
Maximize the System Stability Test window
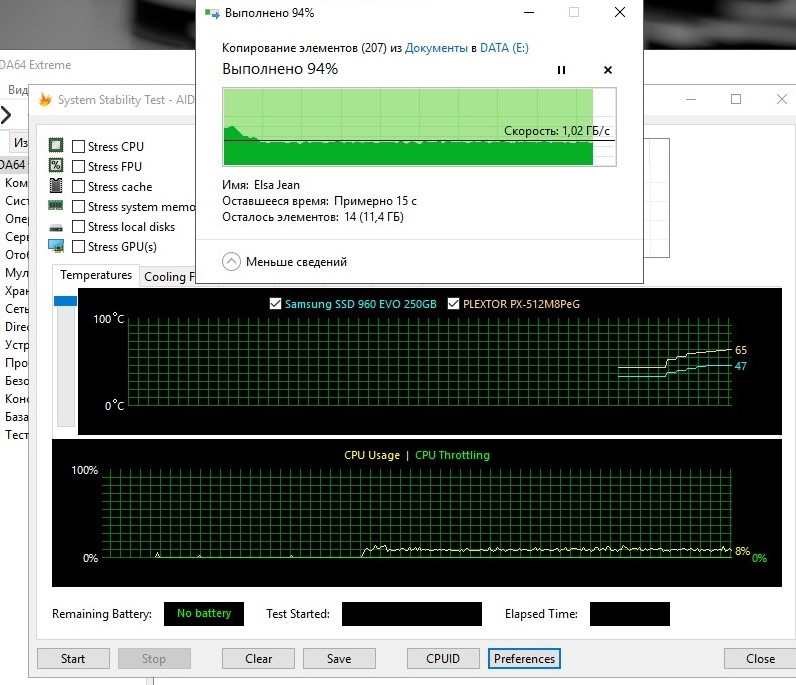coord(736,100)
